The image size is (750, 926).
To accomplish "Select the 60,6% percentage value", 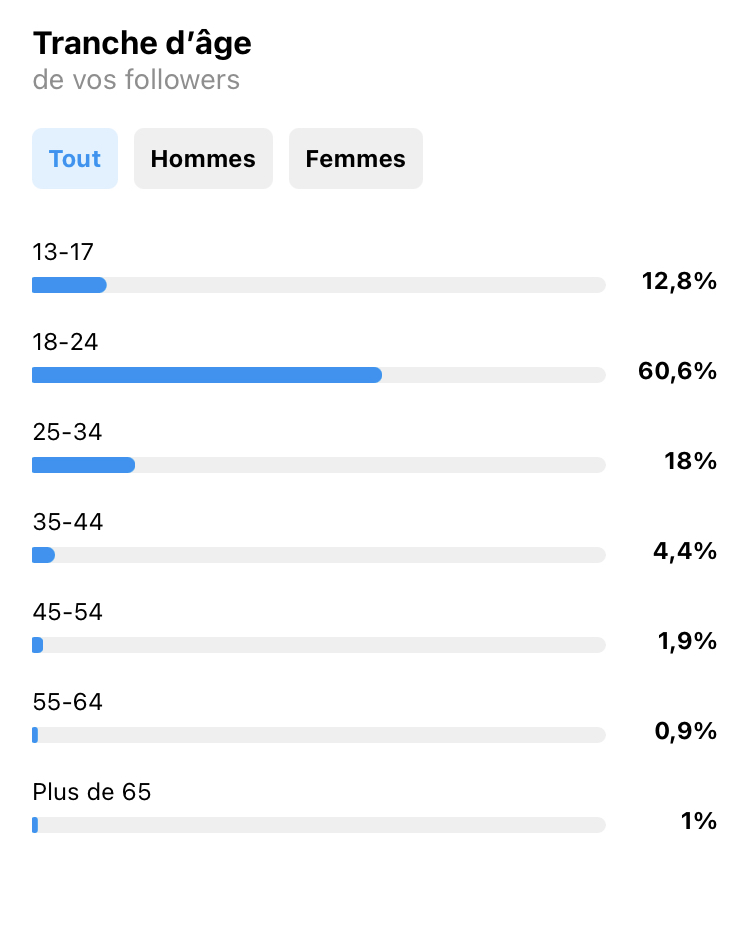I will pos(677,371).
